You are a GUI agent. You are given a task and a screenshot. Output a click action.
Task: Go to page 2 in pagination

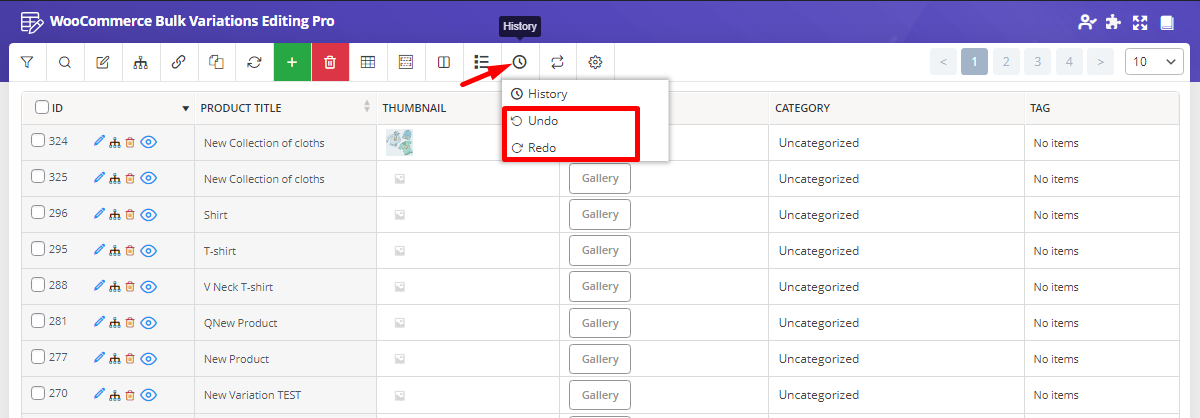point(1006,62)
